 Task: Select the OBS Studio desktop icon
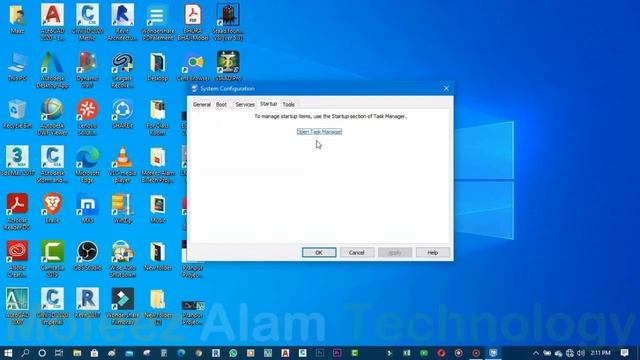click(x=87, y=256)
